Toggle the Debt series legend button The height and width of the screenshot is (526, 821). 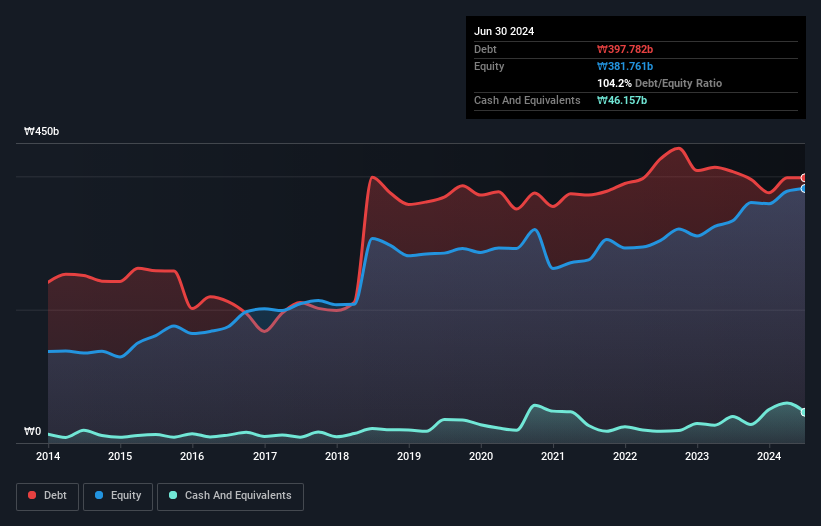click(48, 496)
